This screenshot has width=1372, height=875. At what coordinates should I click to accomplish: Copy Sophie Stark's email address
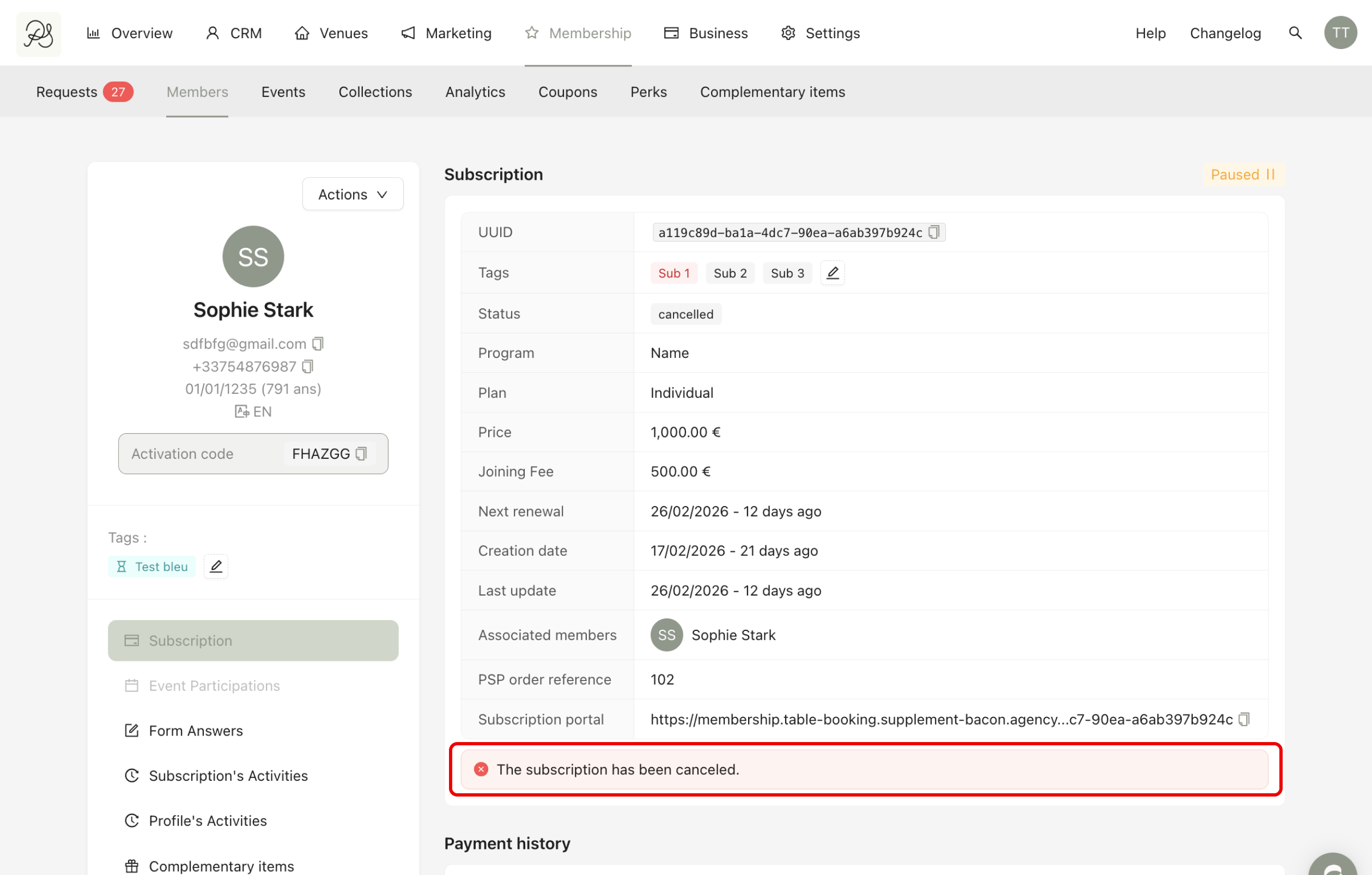(x=318, y=343)
